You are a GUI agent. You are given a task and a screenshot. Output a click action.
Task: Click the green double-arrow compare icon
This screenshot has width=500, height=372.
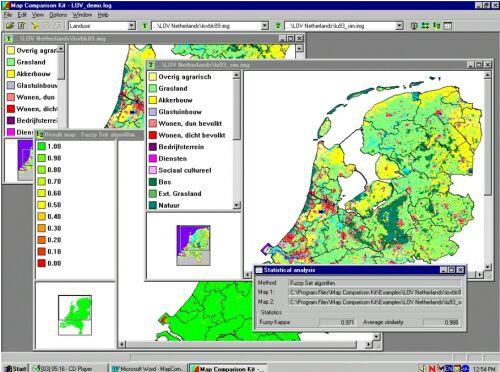pyautogui.click(x=425, y=26)
